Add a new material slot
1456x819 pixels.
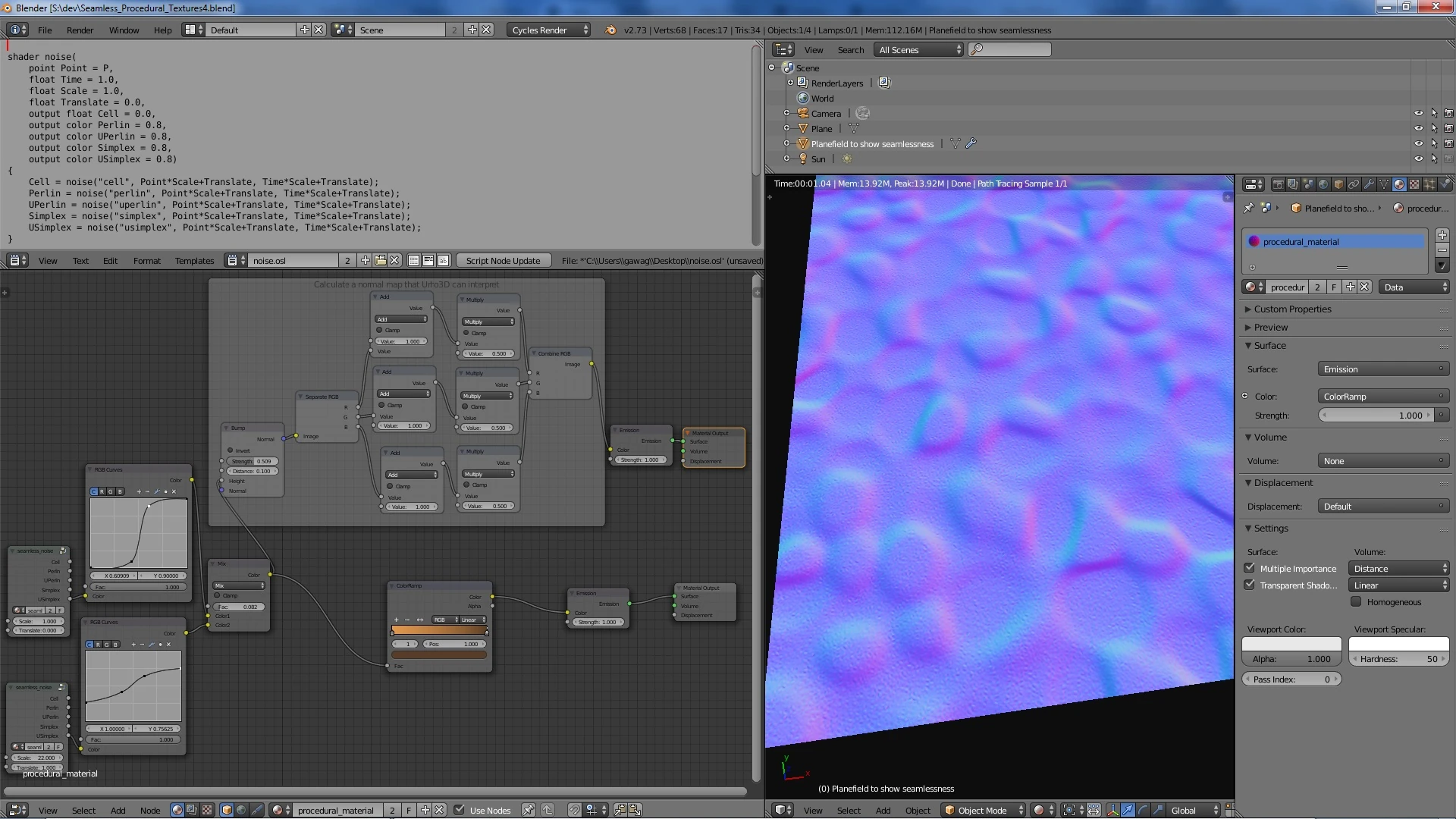(1442, 235)
